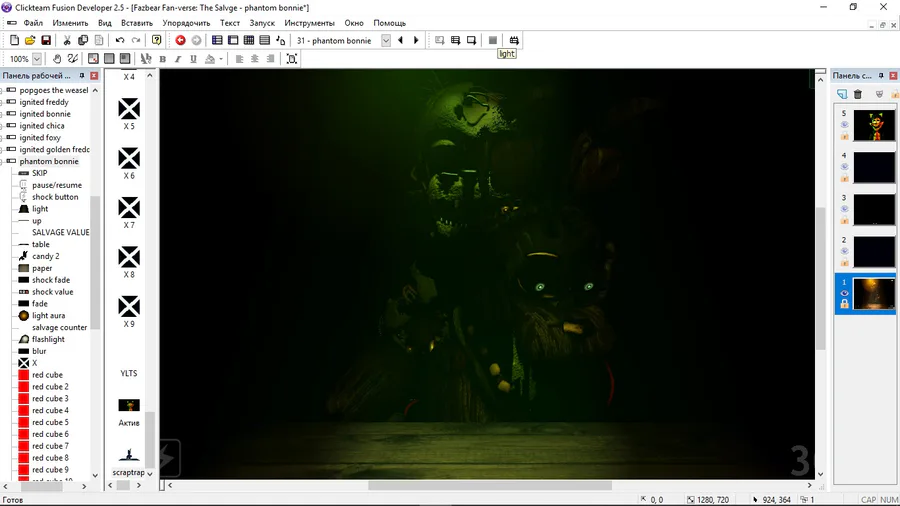The height and width of the screenshot is (506, 900).
Task: Toggle lock on layer 4
Action: [x=844, y=178]
